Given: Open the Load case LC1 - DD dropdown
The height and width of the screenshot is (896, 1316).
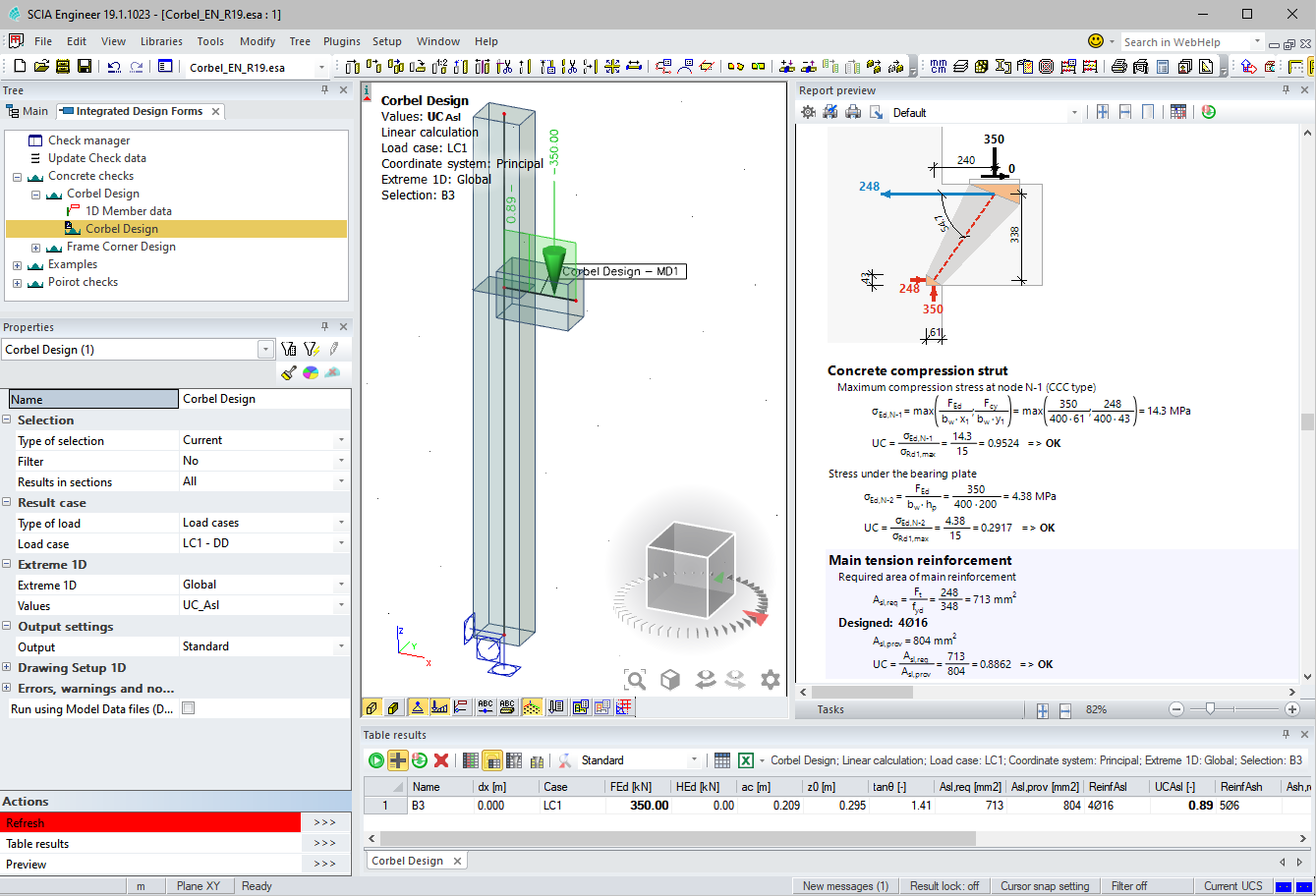Looking at the screenshot, I should point(341,543).
